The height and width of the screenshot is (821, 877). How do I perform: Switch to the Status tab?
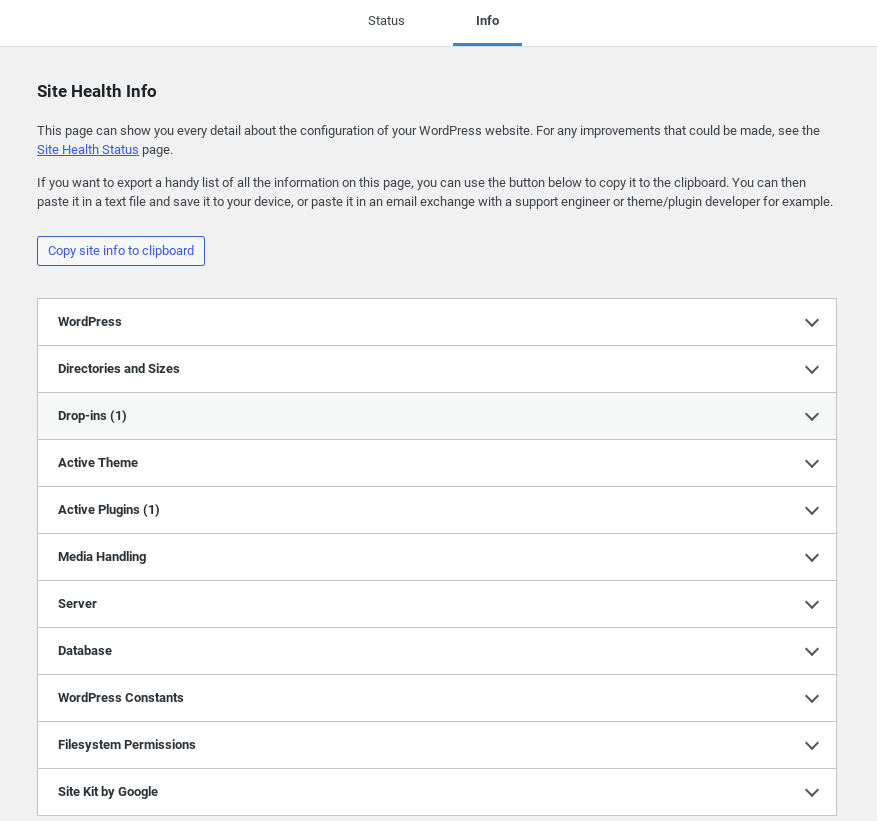coord(386,21)
